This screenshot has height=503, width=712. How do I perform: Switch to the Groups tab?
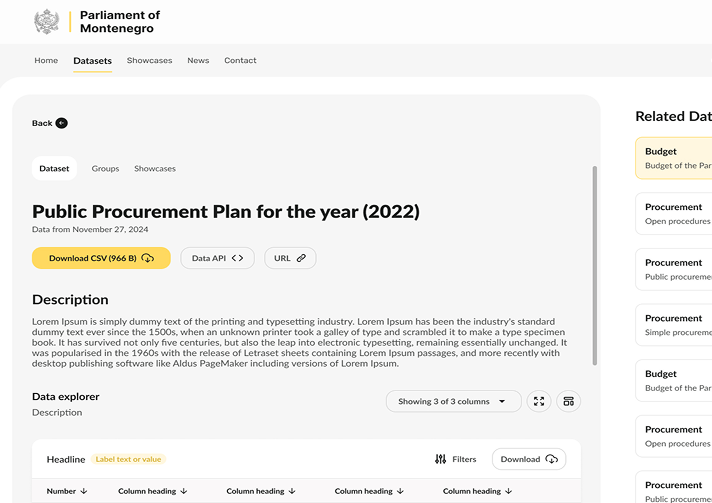coord(105,169)
